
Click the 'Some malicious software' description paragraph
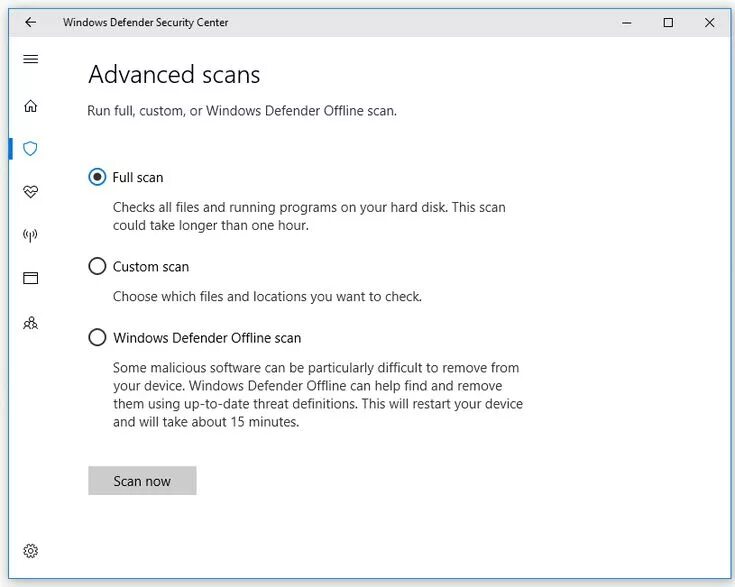tap(318, 395)
